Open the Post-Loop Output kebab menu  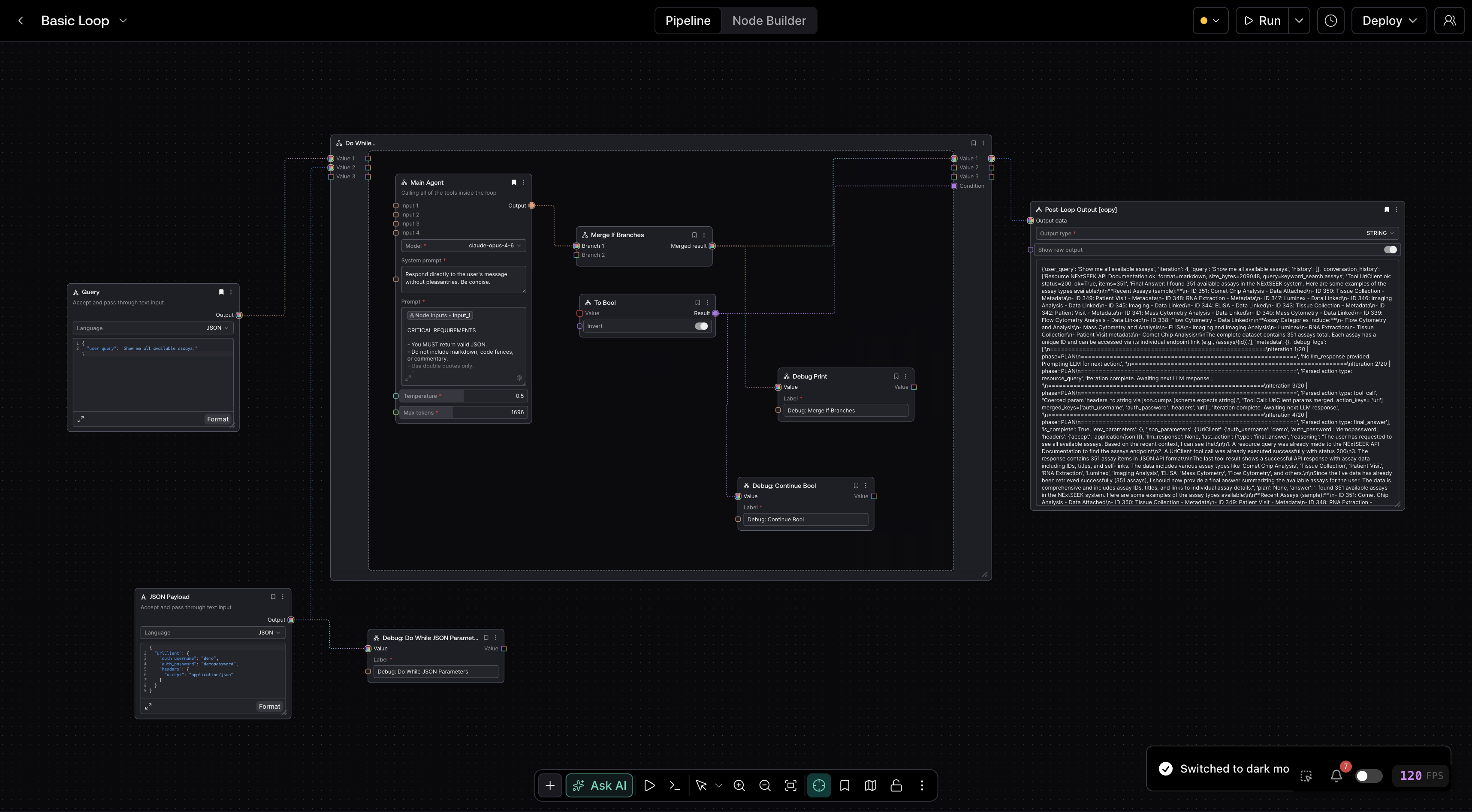pyautogui.click(x=1397, y=210)
